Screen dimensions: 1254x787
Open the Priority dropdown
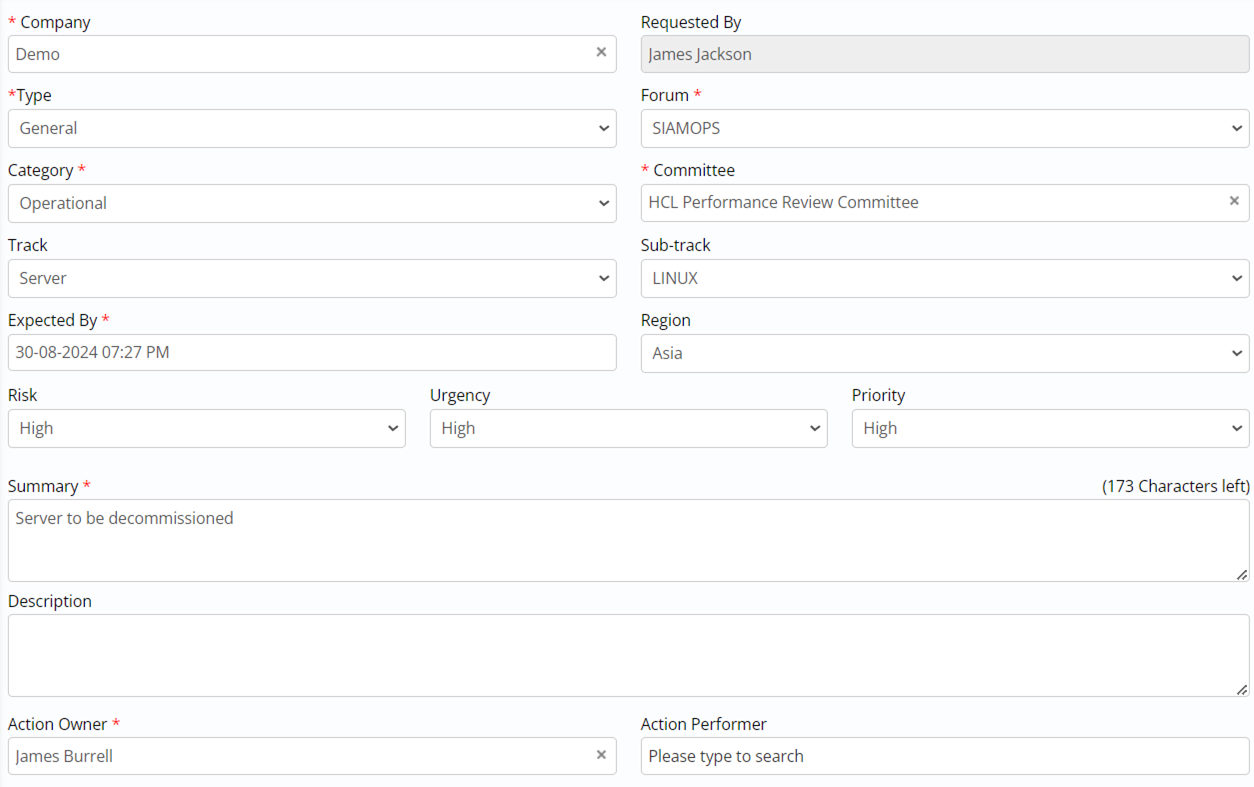point(1050,428)
